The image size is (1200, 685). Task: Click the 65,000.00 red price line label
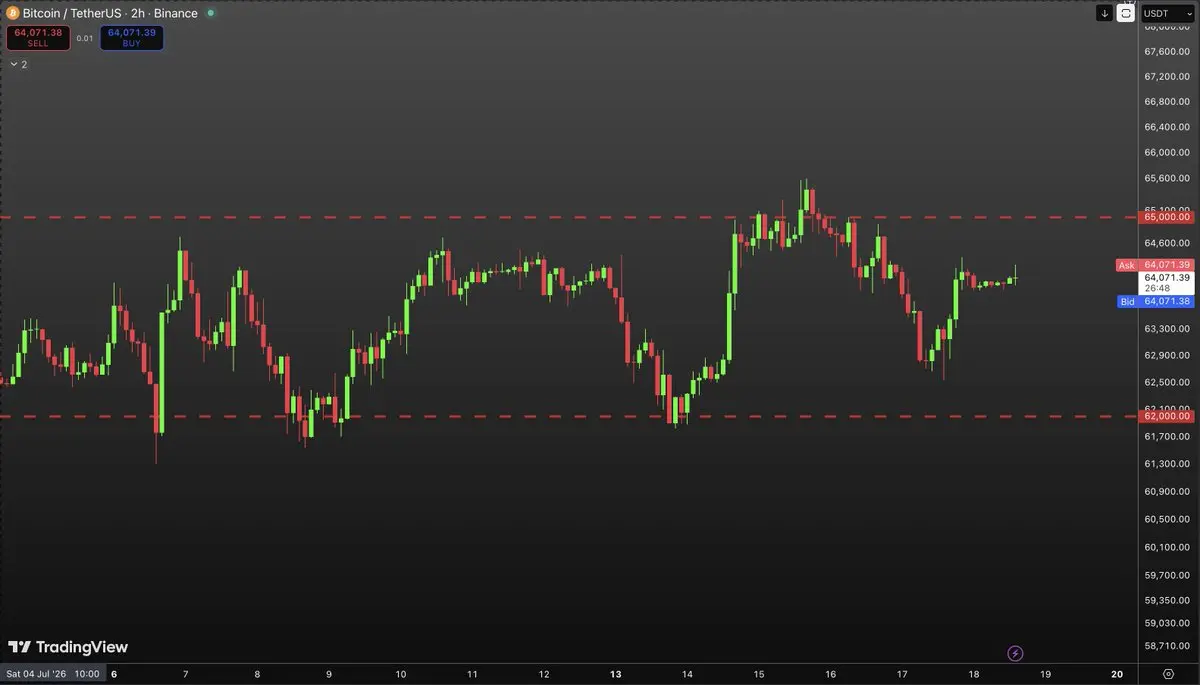pos(1167,217)
